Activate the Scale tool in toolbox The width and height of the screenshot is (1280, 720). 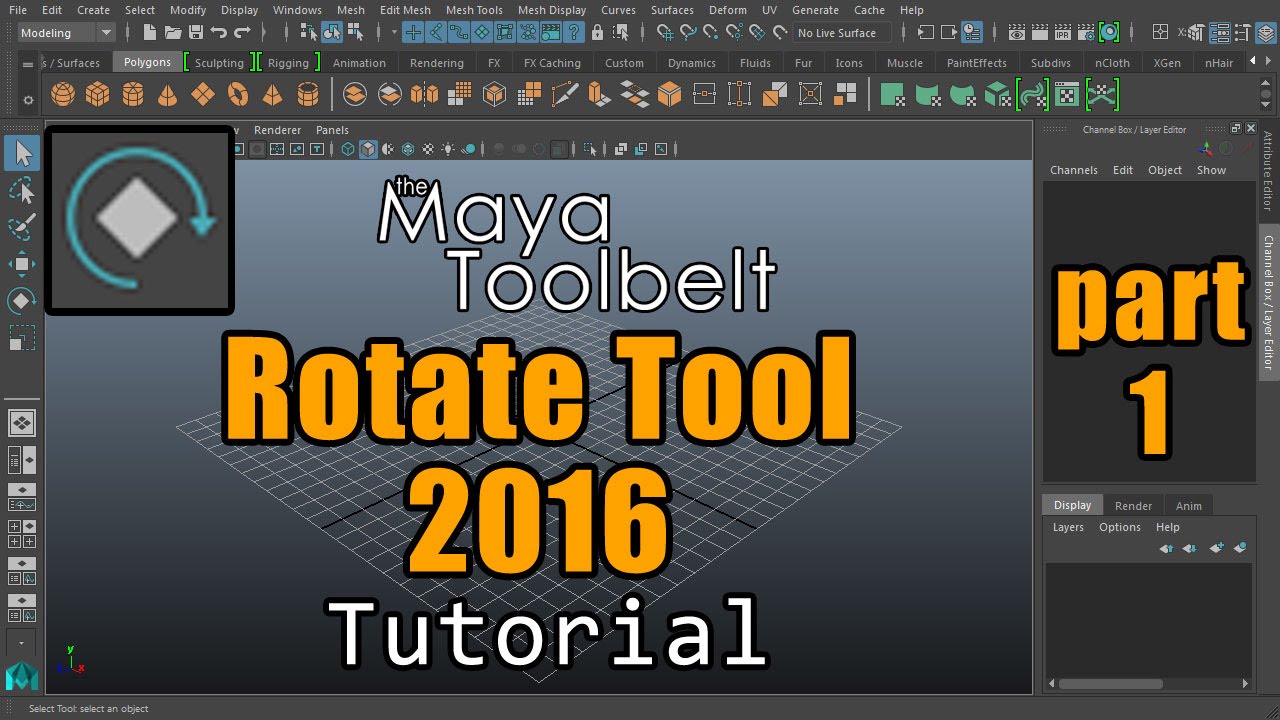(x=22, y=338)
